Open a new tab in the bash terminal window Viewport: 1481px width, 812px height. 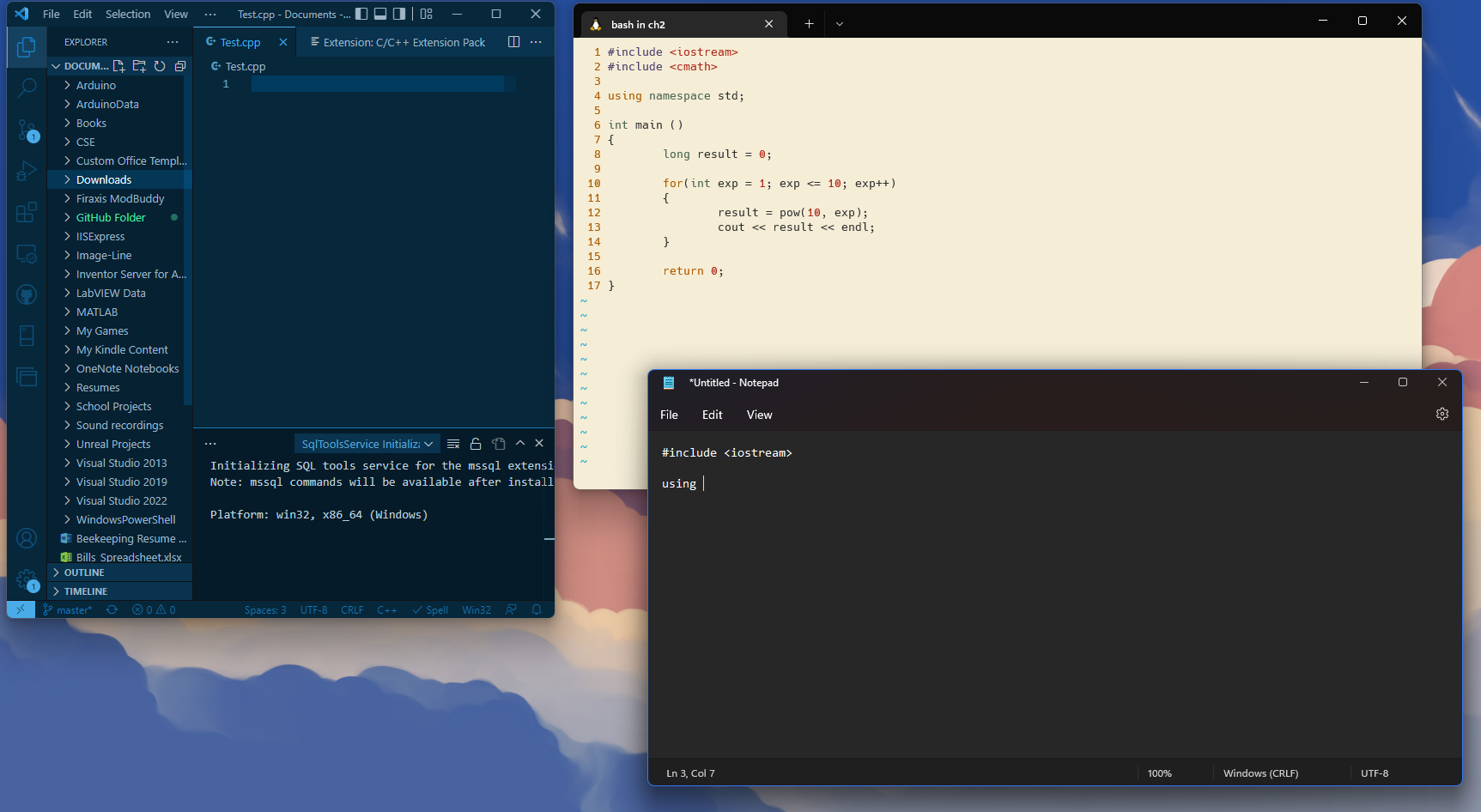pos(809,24)
